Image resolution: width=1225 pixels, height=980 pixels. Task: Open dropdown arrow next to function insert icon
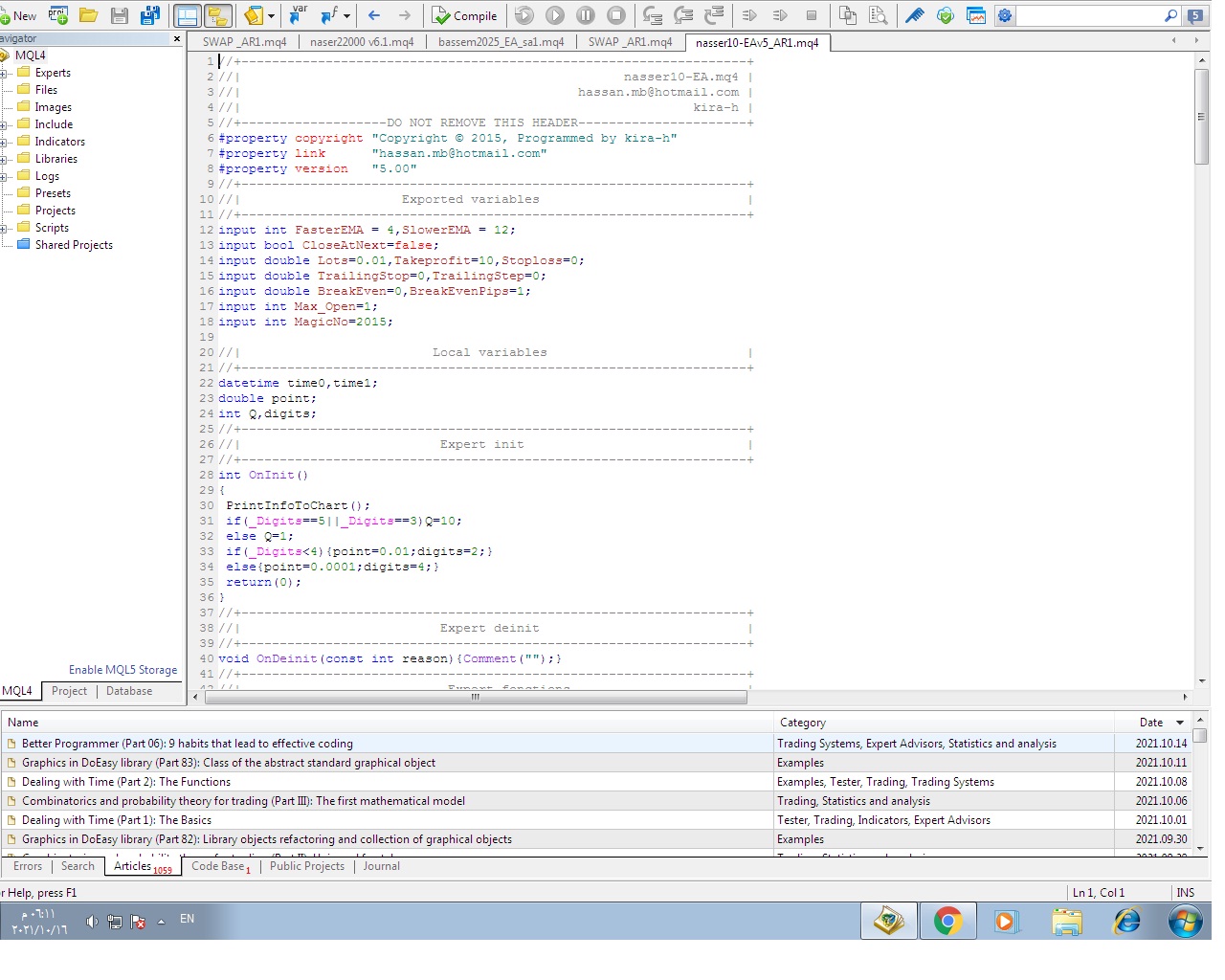(346, 15)
